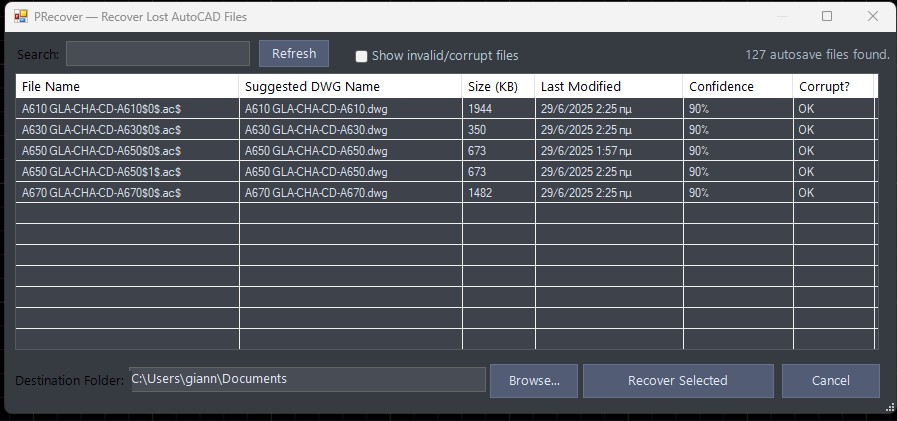The height and width of the screenshot is (421, 897).
Task: Sort by Size (KB) column header
Action: coord(498,87)
